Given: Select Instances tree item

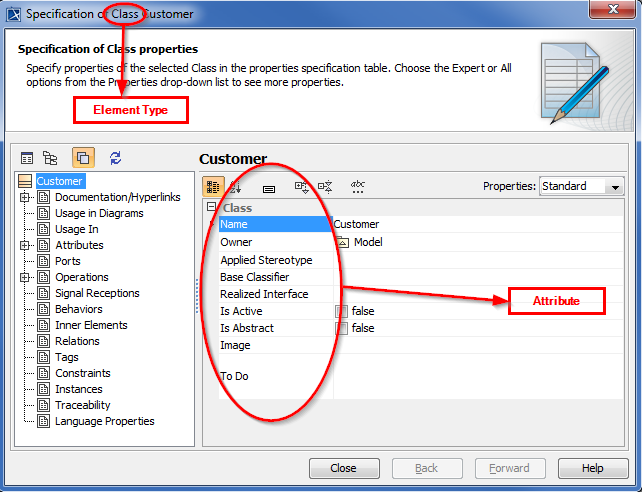Looking at the screenshot, I should [79, 389].
